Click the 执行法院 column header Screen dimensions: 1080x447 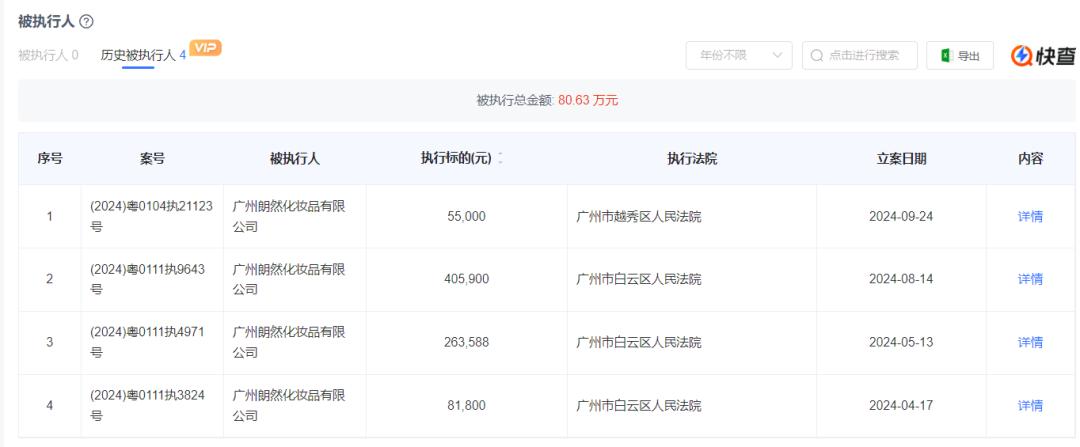click(692, 159)
